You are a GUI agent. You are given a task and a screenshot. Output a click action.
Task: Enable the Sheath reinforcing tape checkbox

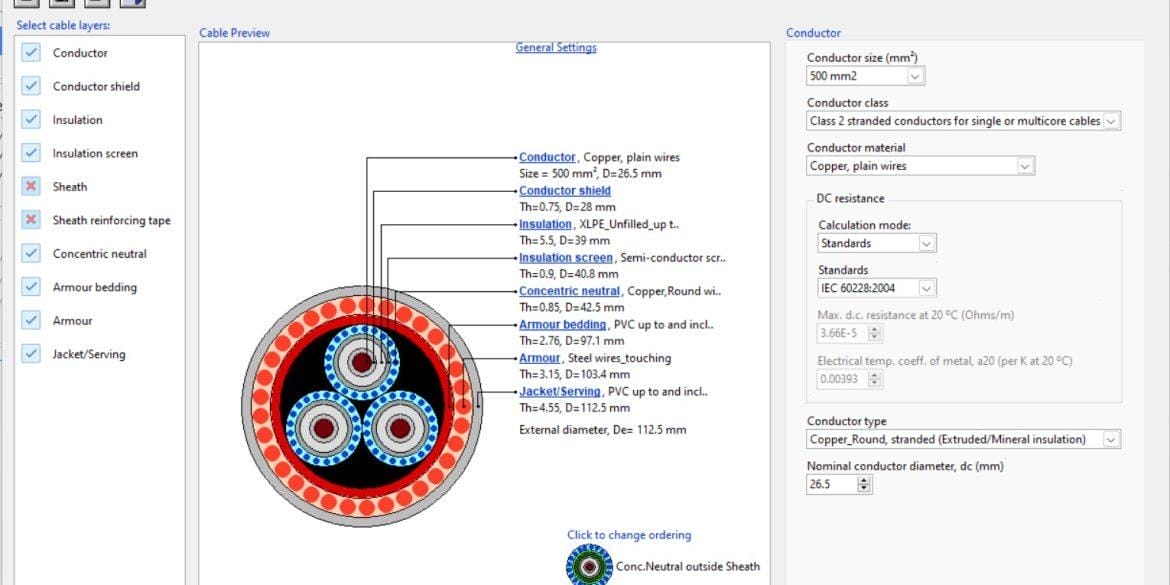(32, 220)
